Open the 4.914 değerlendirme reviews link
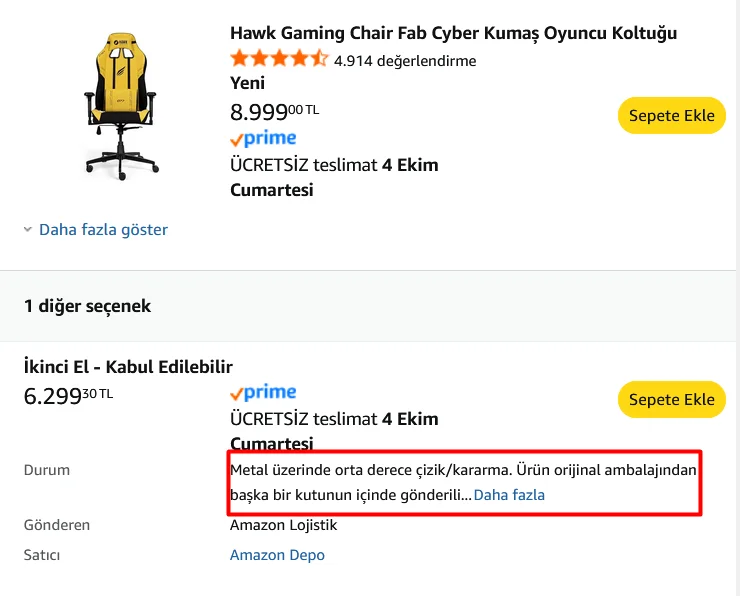The height and width of the screenshot is (596, 740). coord(405,60)
